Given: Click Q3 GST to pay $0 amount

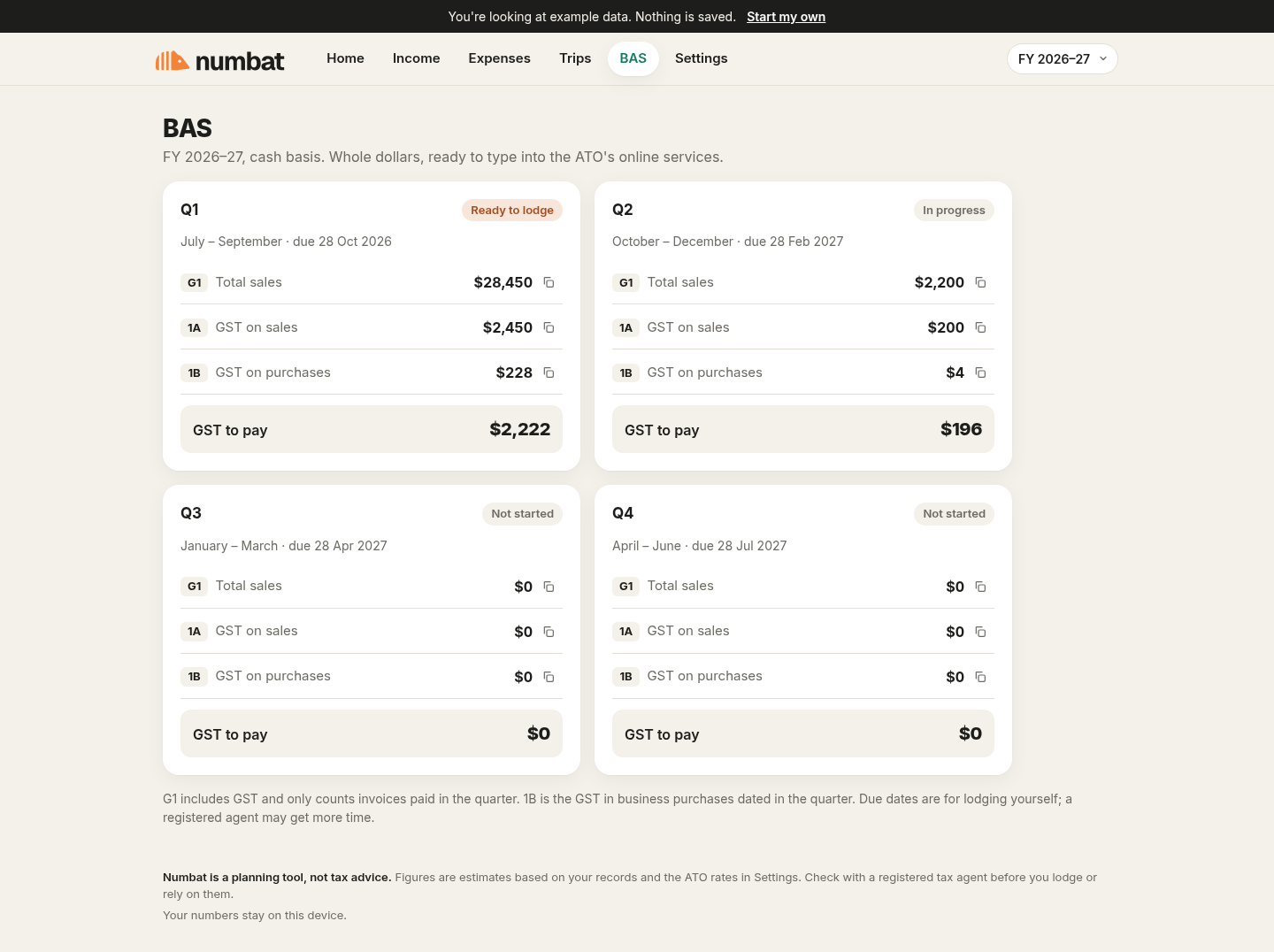Looking at the screenshot, I should tap(539, 733).
